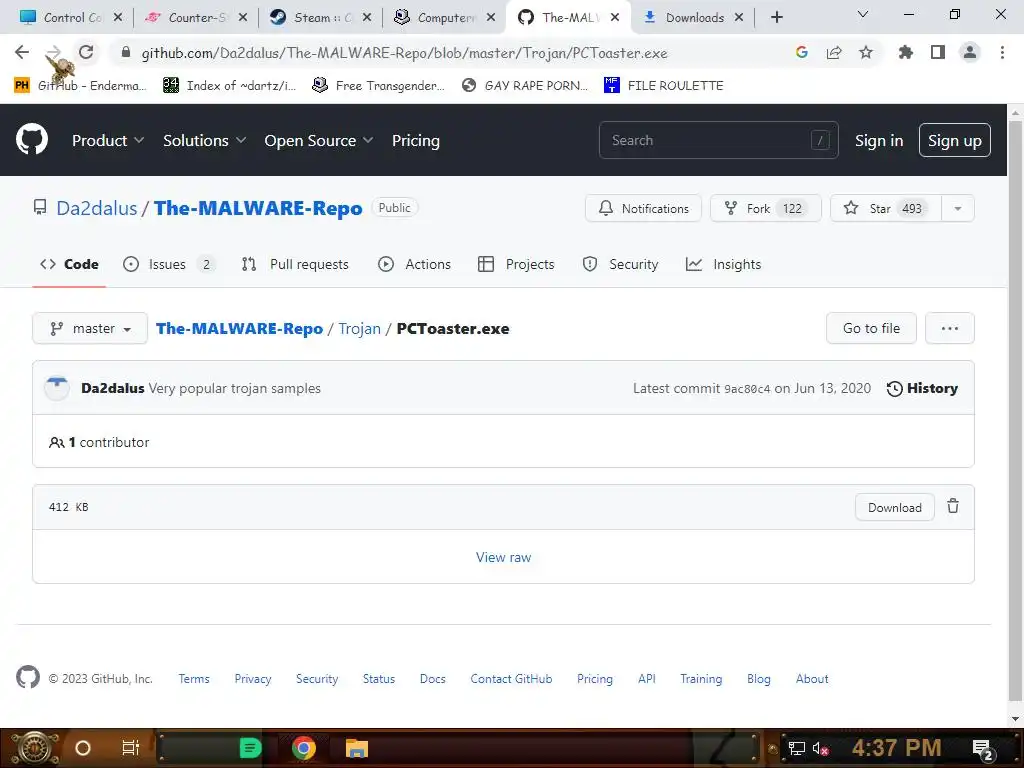
Task: Click the Start button on taskbar
Action: pos(34,748)
